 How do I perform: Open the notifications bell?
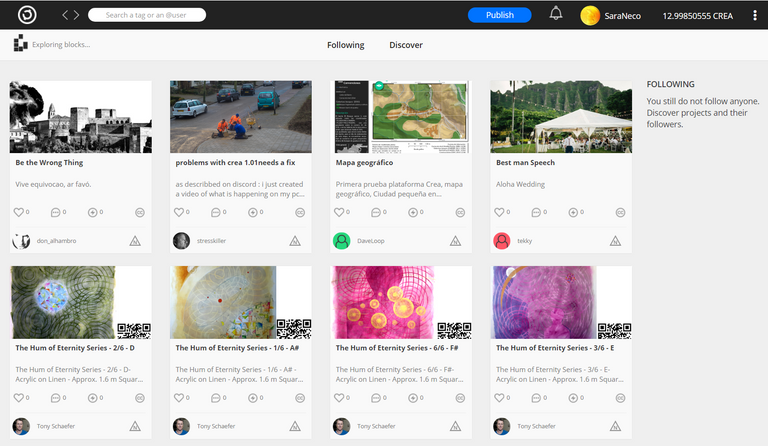pyautogui.click(x=555, y=13)
